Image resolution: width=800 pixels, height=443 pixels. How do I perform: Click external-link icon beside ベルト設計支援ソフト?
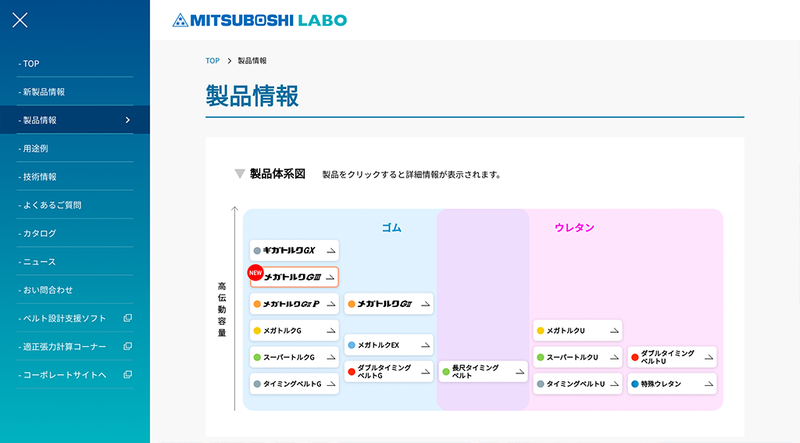pyautogui.click(x=128, y=318)
